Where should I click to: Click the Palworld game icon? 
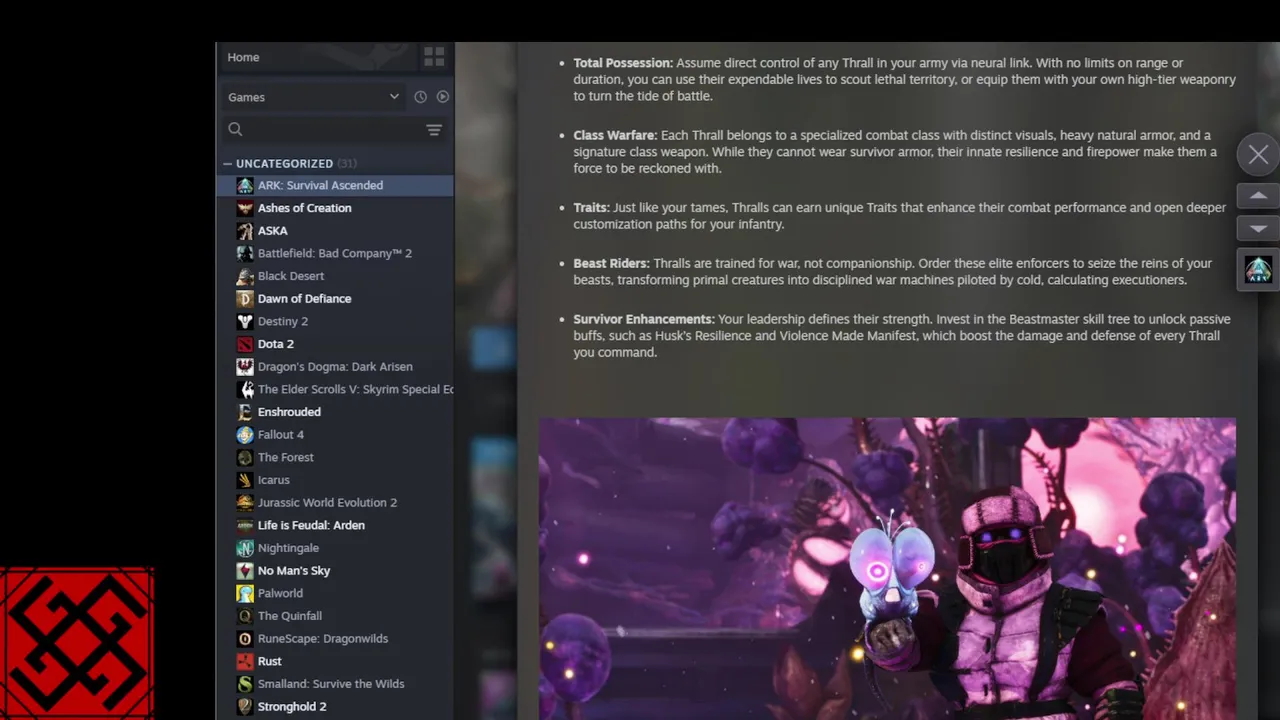pos(245,593)
